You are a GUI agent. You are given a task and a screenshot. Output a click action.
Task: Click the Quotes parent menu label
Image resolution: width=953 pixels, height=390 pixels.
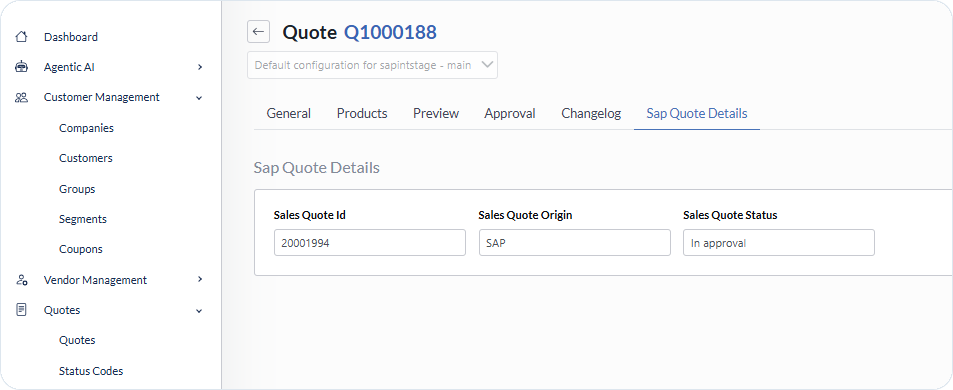[62, 310]
